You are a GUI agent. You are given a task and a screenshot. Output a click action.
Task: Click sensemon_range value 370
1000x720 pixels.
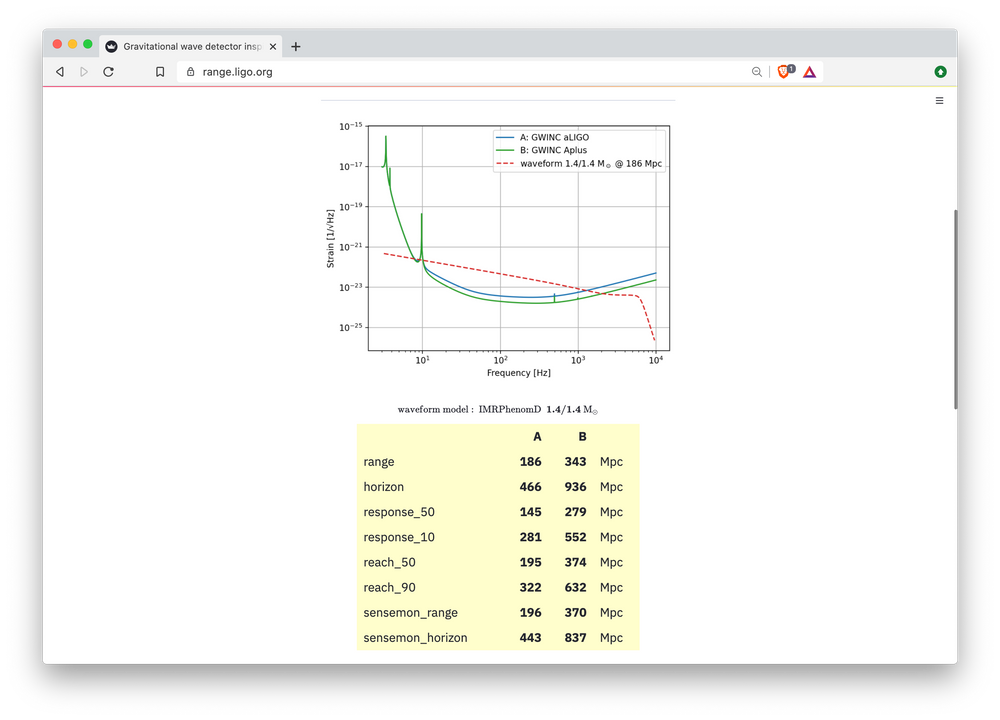coord(575,613)
